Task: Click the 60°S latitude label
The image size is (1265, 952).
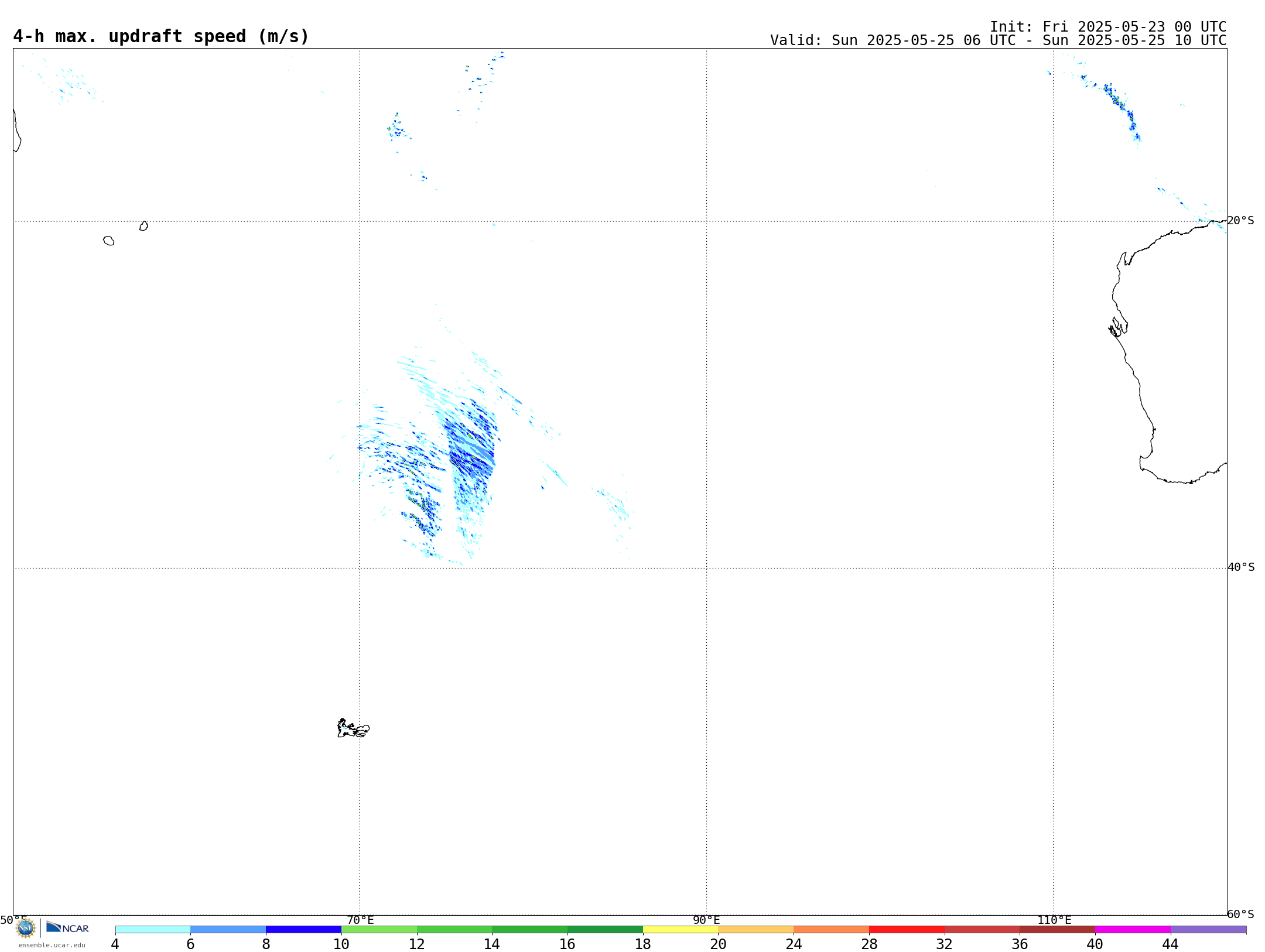Action: click(1241, 914)
